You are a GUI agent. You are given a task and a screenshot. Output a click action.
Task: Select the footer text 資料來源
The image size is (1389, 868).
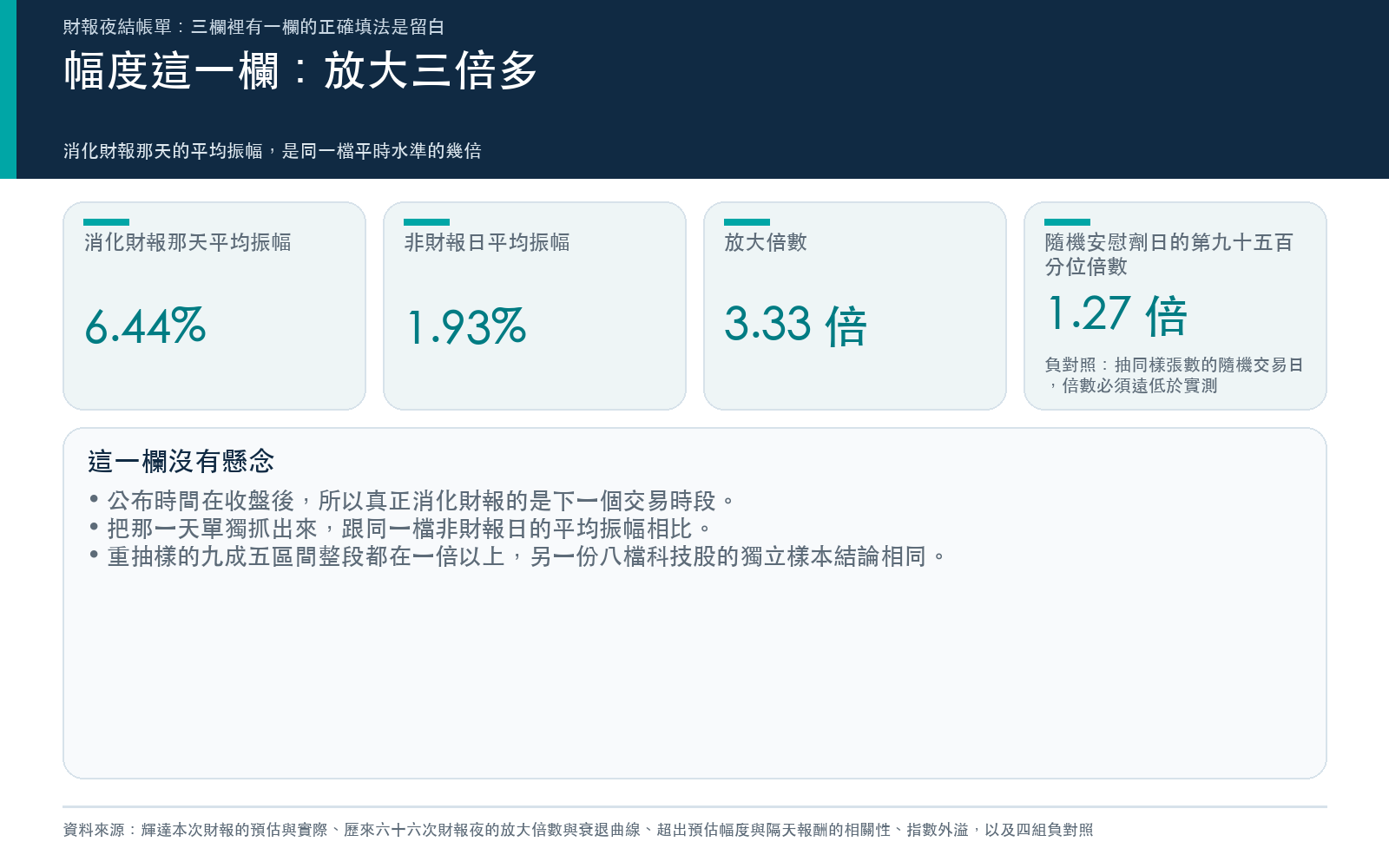point(578,830)
